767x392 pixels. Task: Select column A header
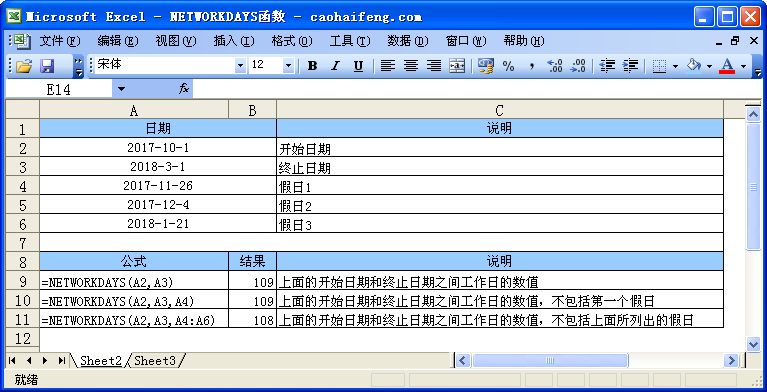pos(134,111)
